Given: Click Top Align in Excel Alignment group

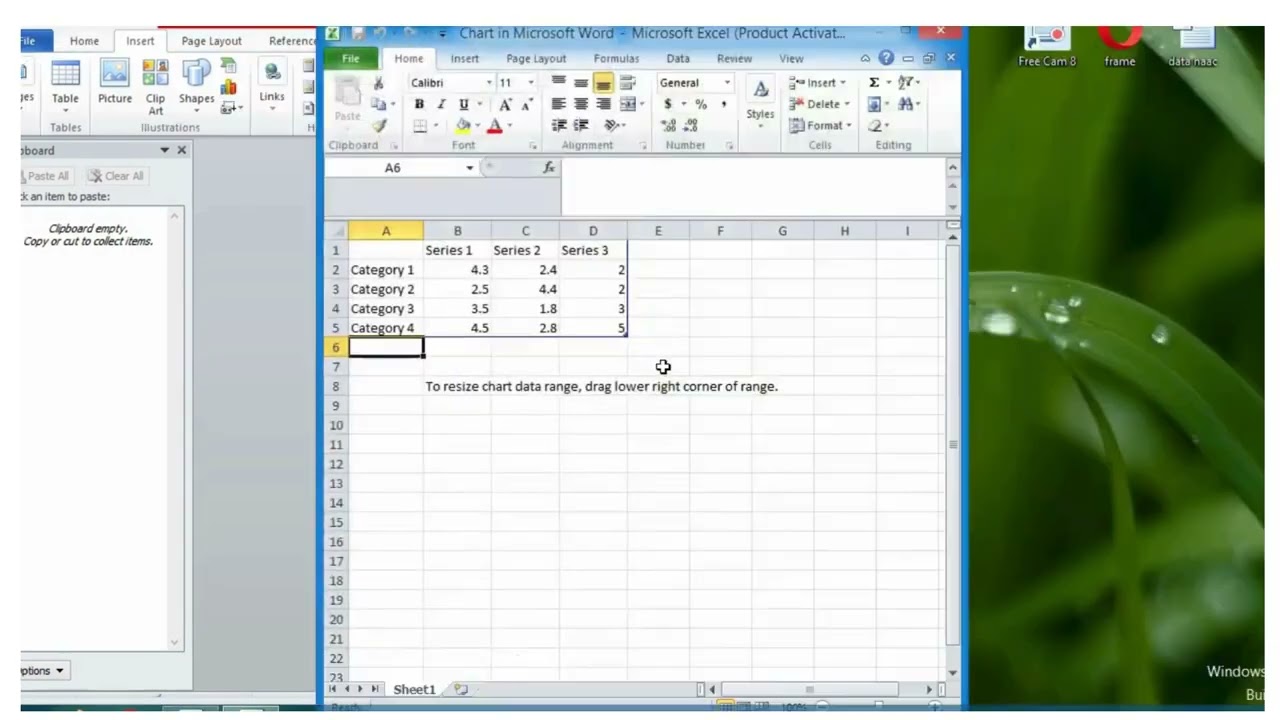Looking at the screenshot, I should click(x=558, y=82).
